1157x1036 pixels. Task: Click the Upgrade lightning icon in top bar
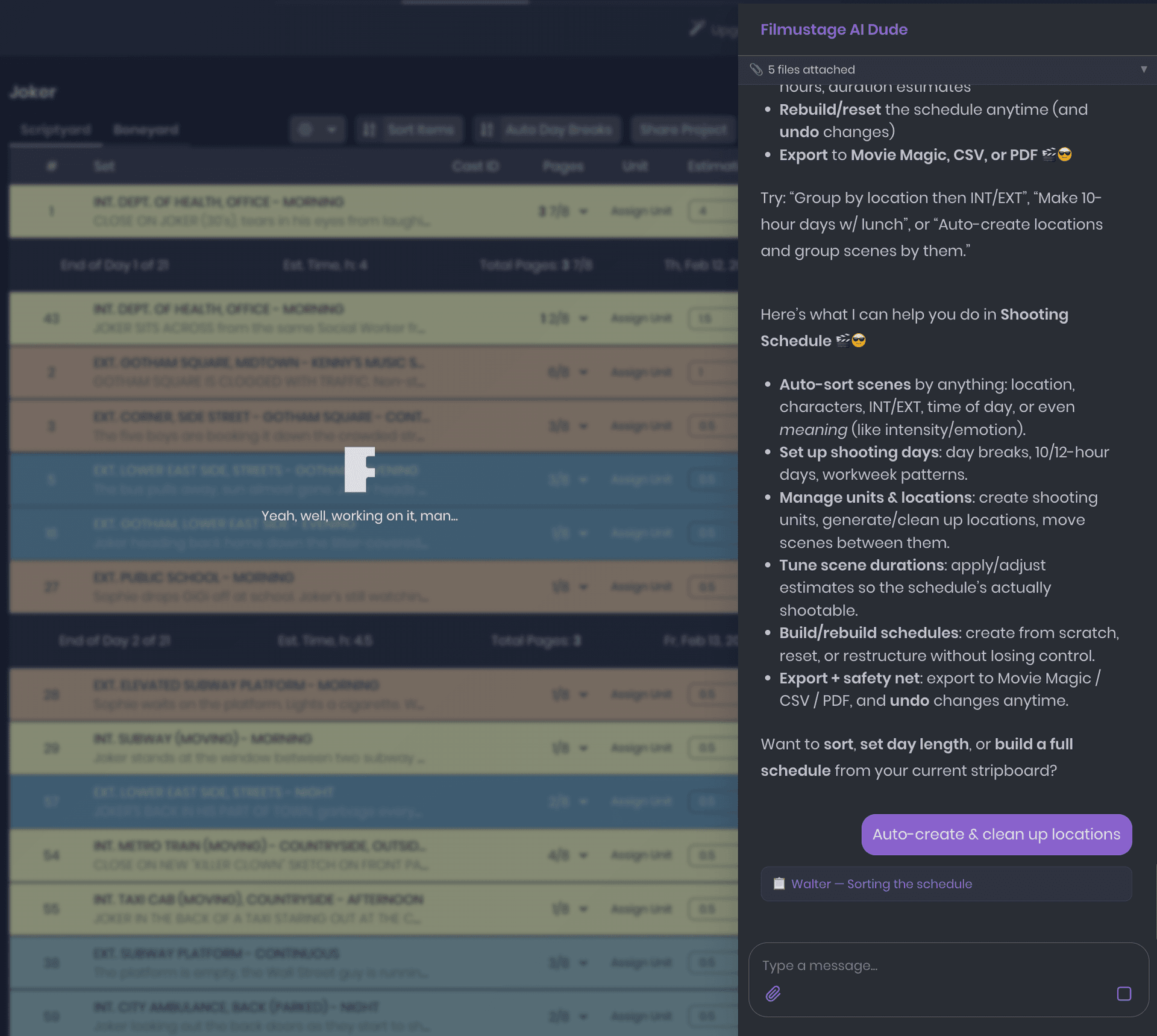tap(696, 28)
